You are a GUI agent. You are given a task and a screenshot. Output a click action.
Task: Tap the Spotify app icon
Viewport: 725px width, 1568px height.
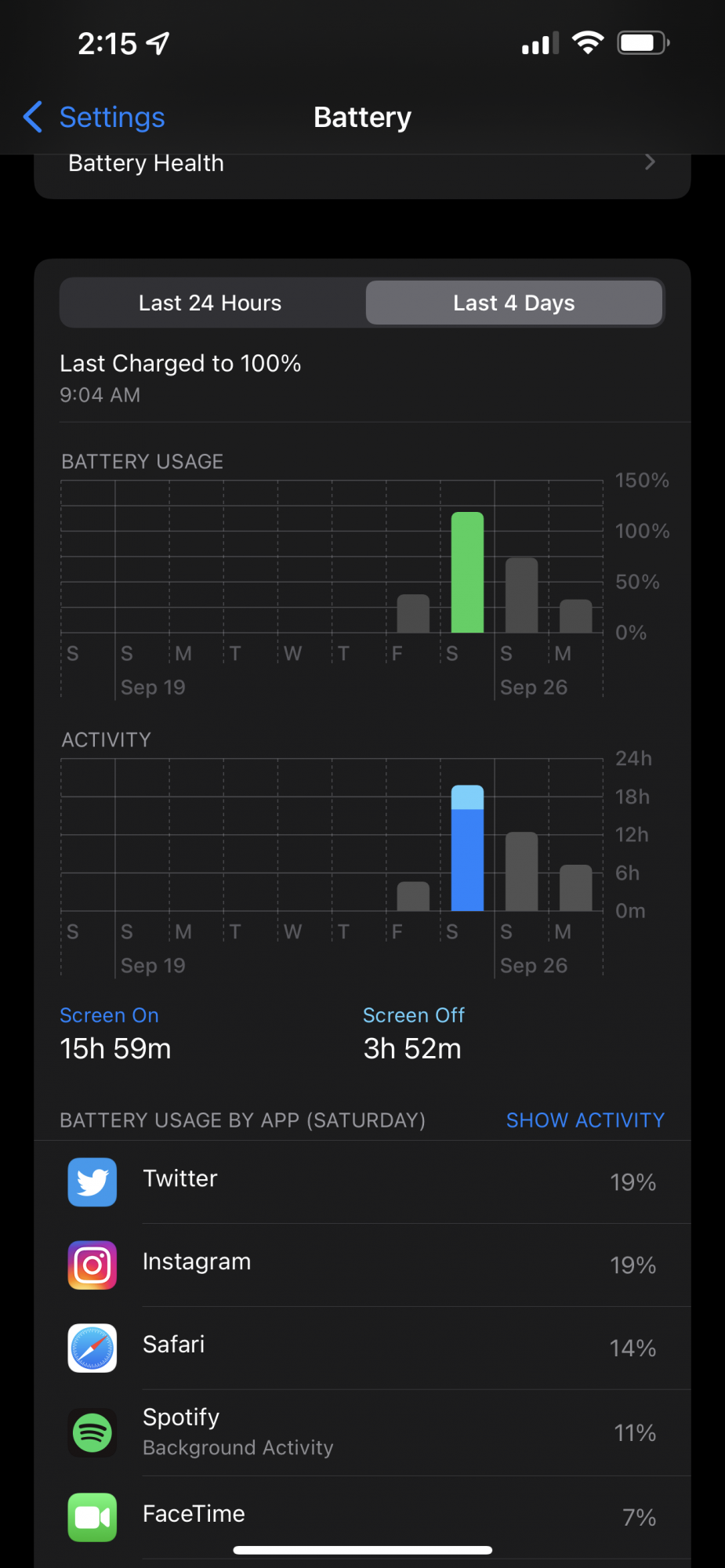coord(92,1432)
